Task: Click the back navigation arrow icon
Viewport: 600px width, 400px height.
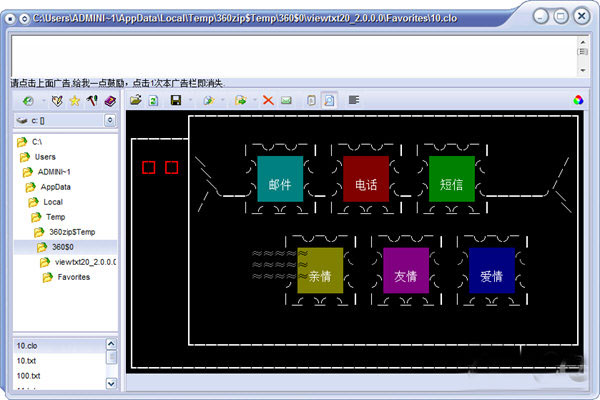Action: (27, 101)
